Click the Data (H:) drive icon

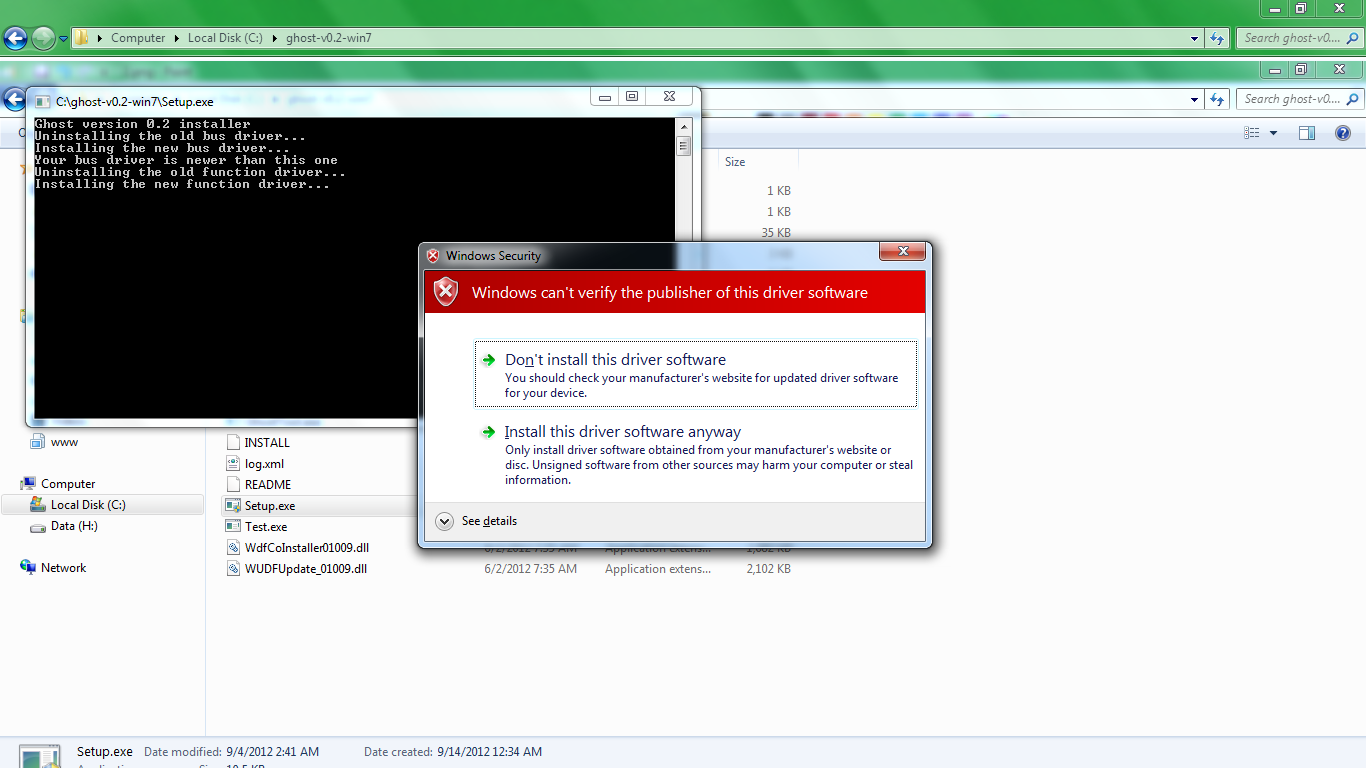[x=38, y=526]
